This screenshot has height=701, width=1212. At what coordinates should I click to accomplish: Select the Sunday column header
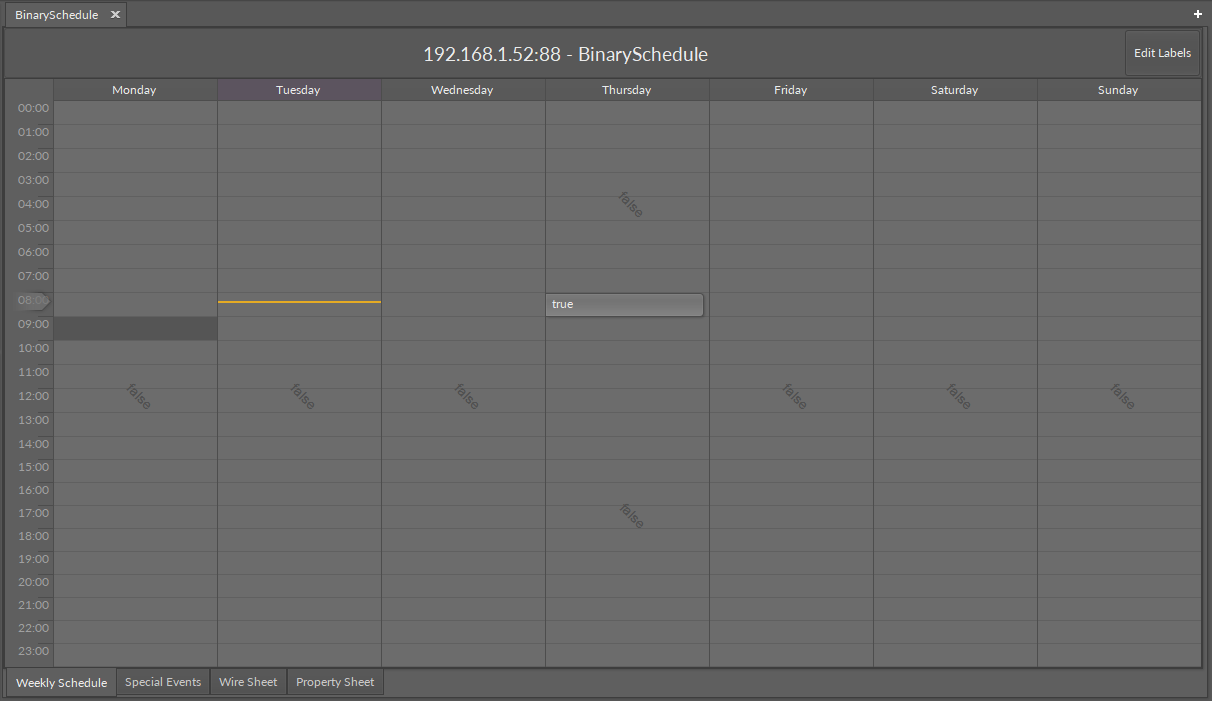(1117, 89)
